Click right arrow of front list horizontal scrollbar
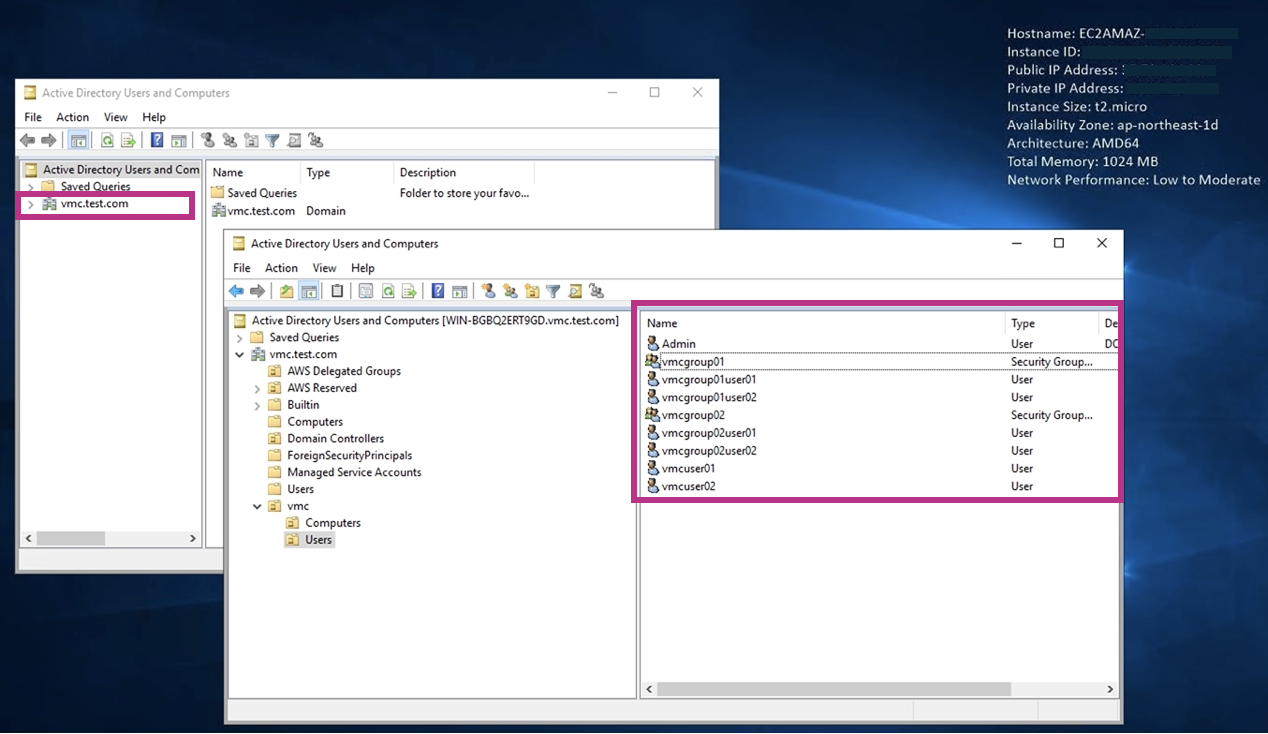The height and width of the screenshot is (734, 1268). 1110,689
